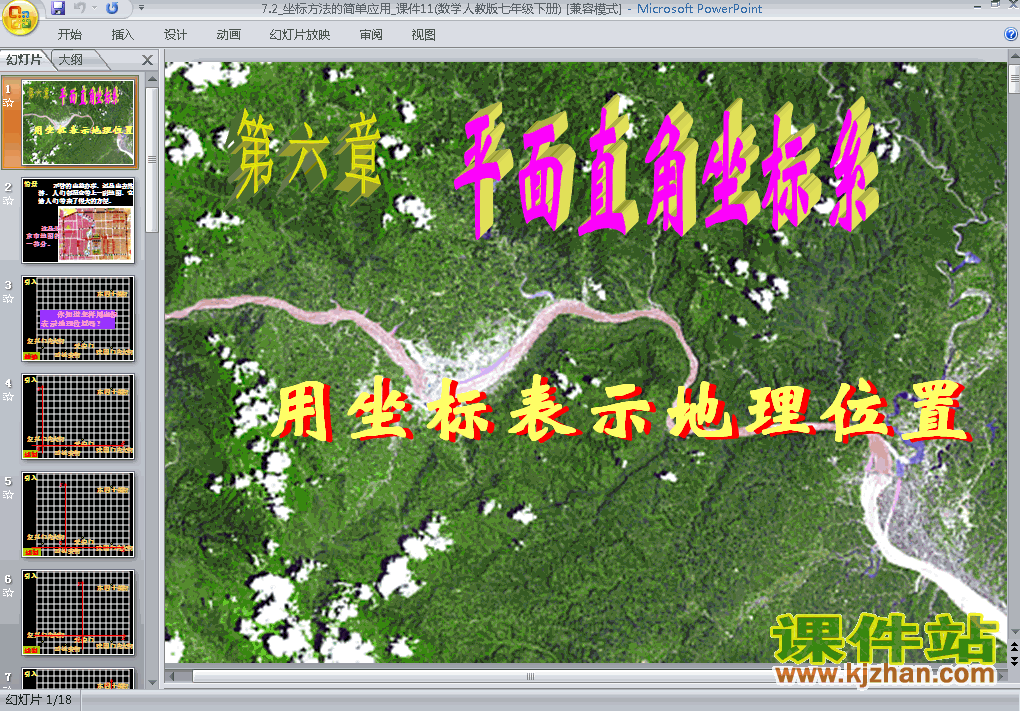
Task: Select slide 7 thumbnail
Action: tap(78, 678)
